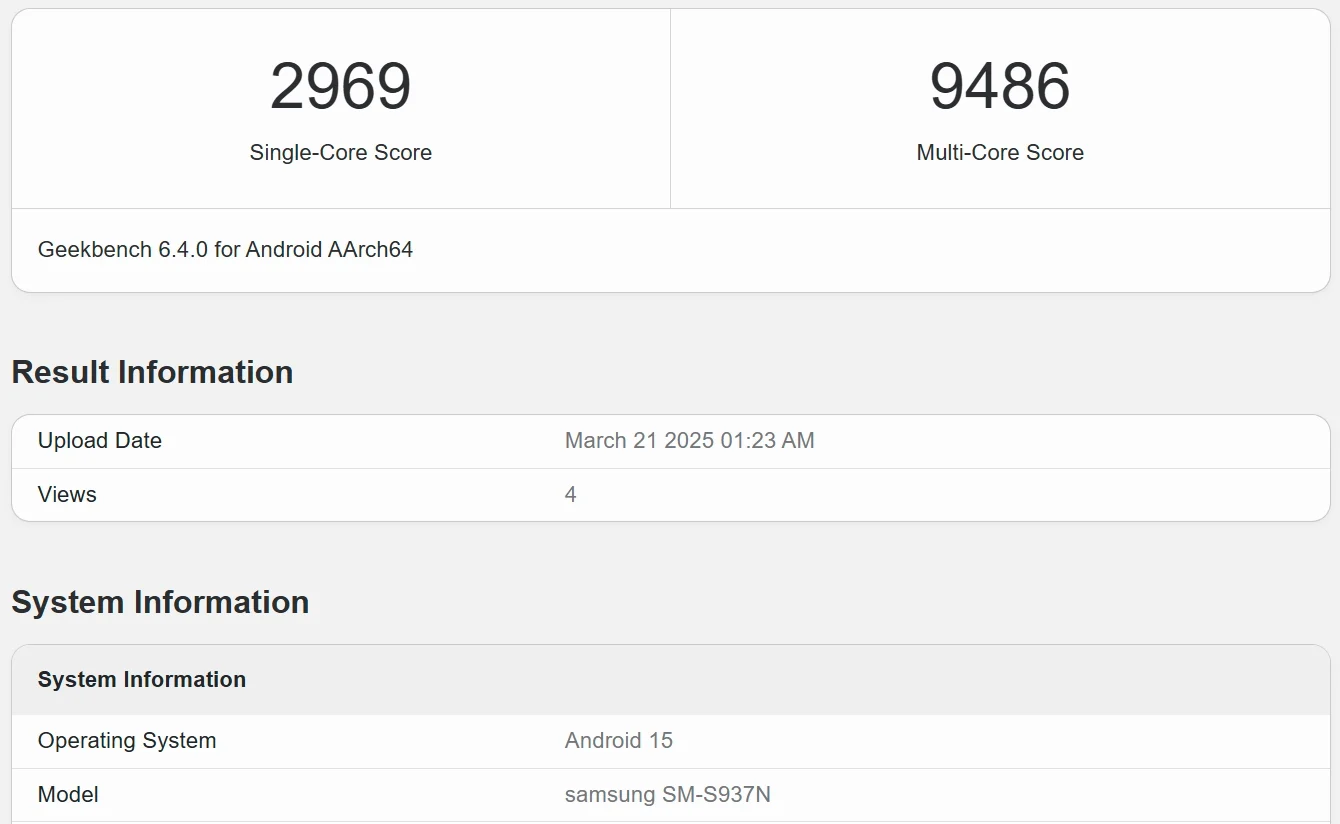Click the Operating System row label
Image resolution: width=1340 pixels, height=824 pixels.
tap(127, 741)
